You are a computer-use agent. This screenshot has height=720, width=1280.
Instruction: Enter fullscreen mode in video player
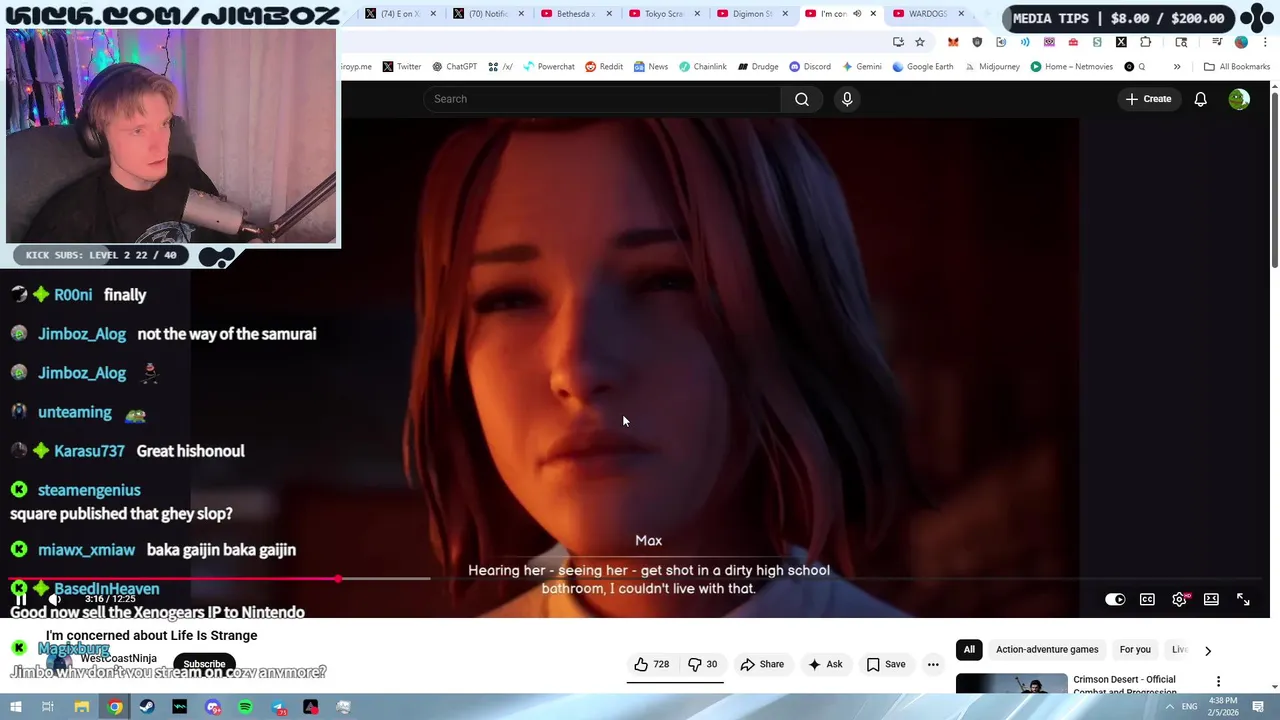(1243, 600)
